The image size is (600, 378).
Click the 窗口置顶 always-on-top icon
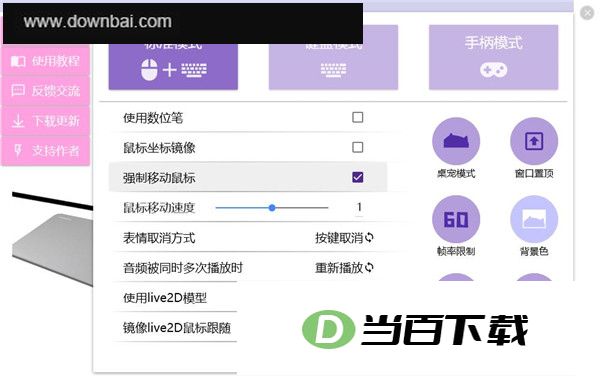[534, 141]
